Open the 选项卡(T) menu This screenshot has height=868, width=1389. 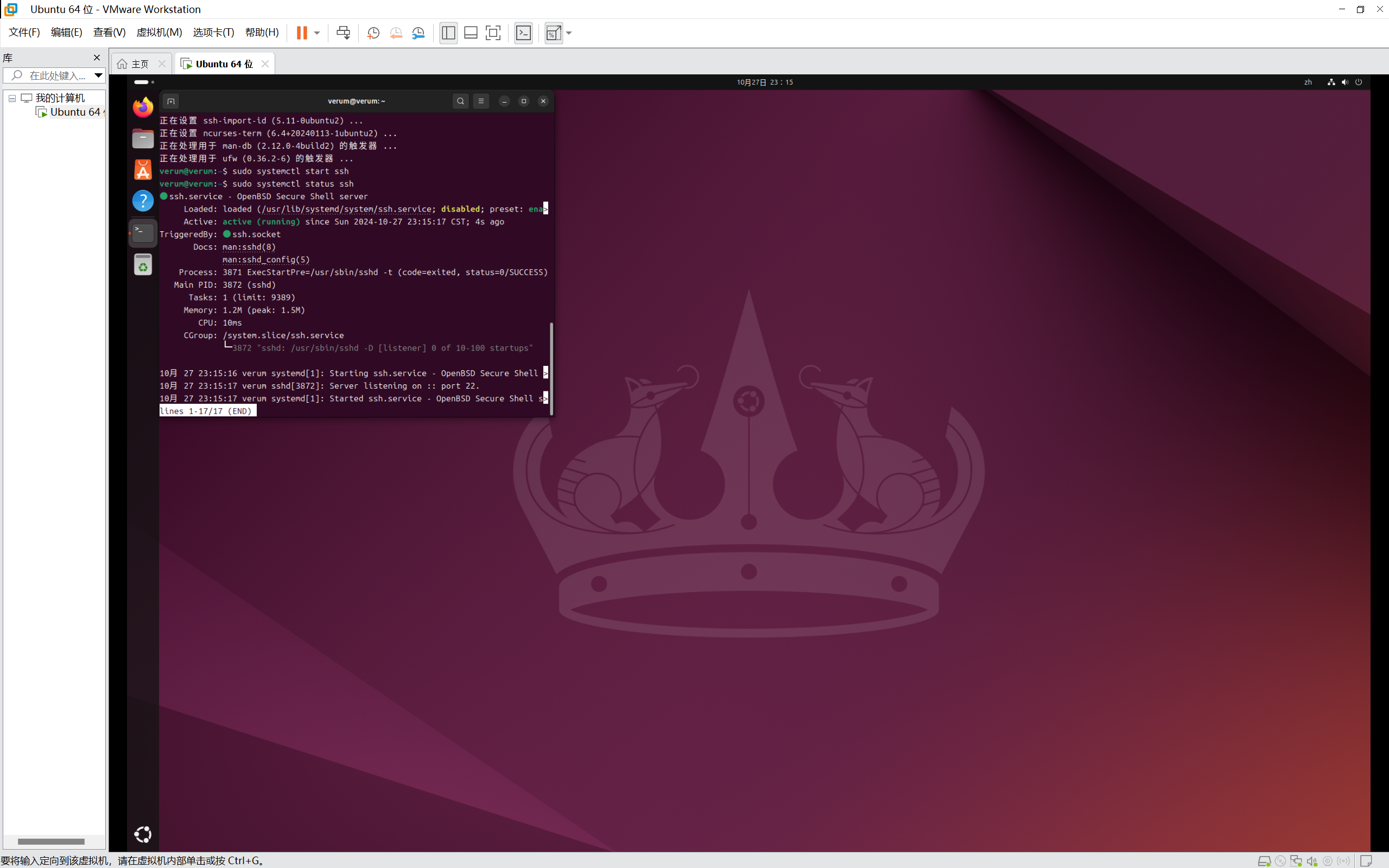pos(213,32)
